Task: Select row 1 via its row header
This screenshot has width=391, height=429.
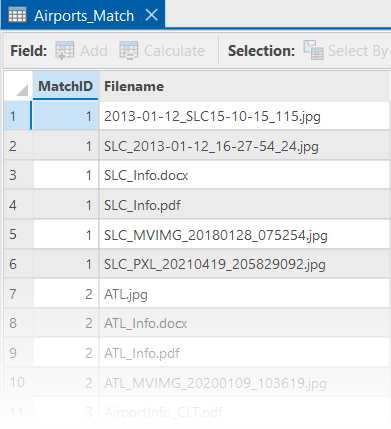Action: pyautogui.click(x=18, y=116)
